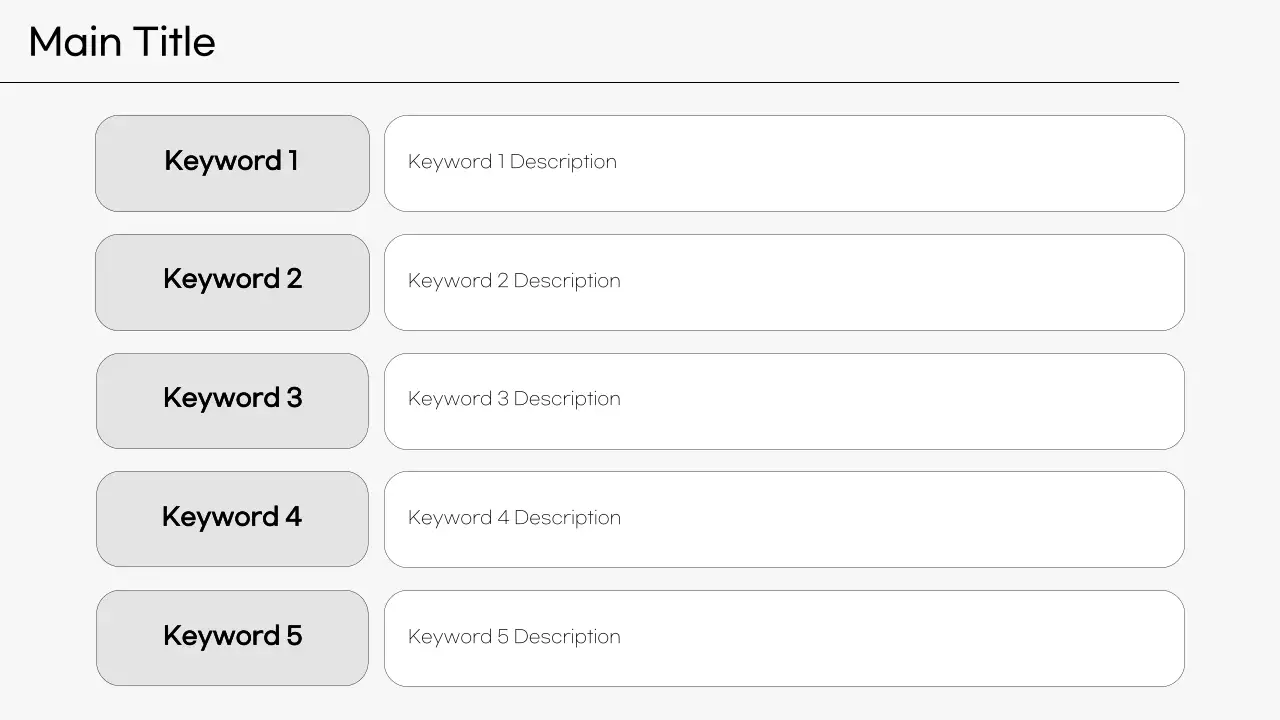Click the Keyword 5 gray box
Viewport: 1280px width, 720px height.
click(x=232, y=638)
